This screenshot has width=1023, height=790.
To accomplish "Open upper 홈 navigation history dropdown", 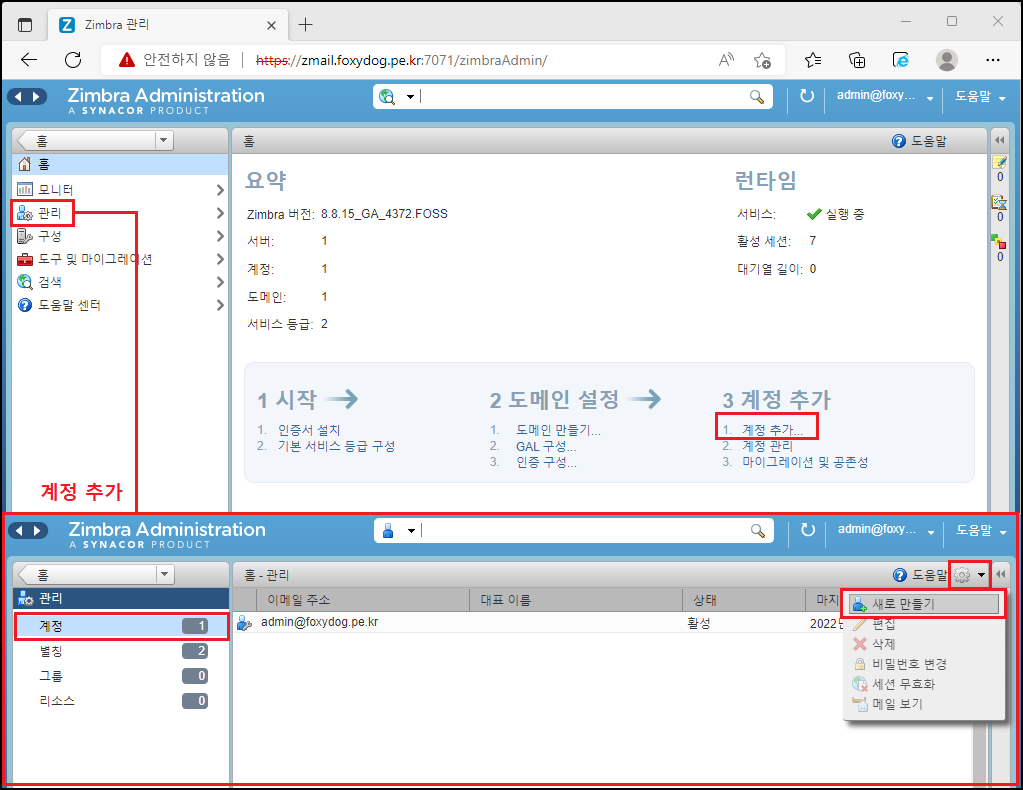I will (x=164, y=140).
